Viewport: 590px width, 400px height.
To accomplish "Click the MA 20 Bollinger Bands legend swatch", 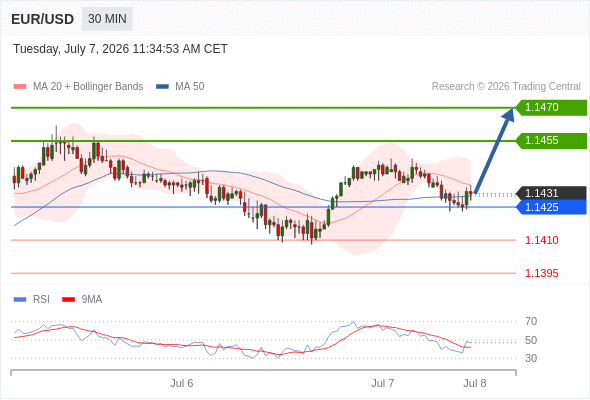I will (x=20, y=87).
